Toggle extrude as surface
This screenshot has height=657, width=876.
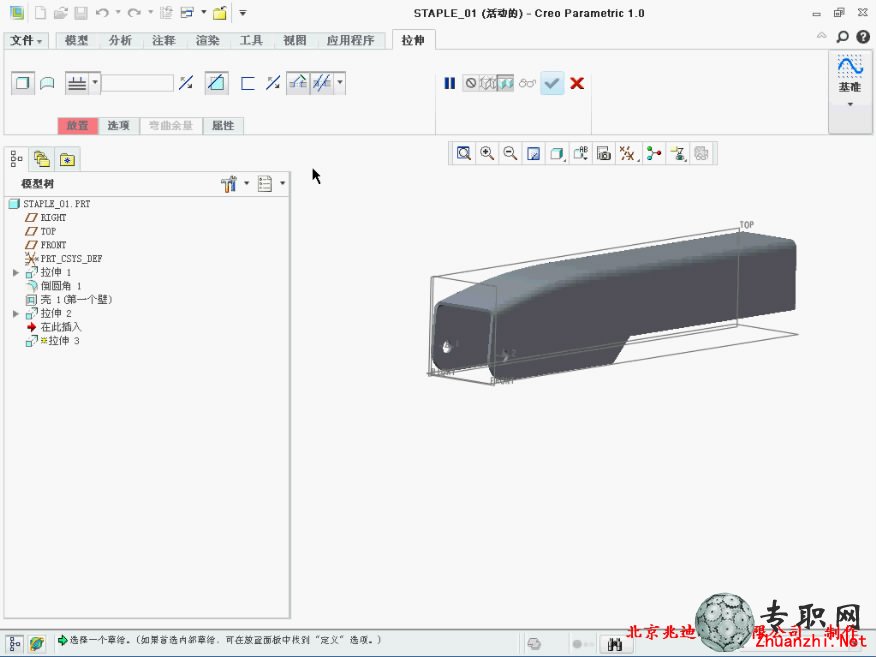[47, 83]
